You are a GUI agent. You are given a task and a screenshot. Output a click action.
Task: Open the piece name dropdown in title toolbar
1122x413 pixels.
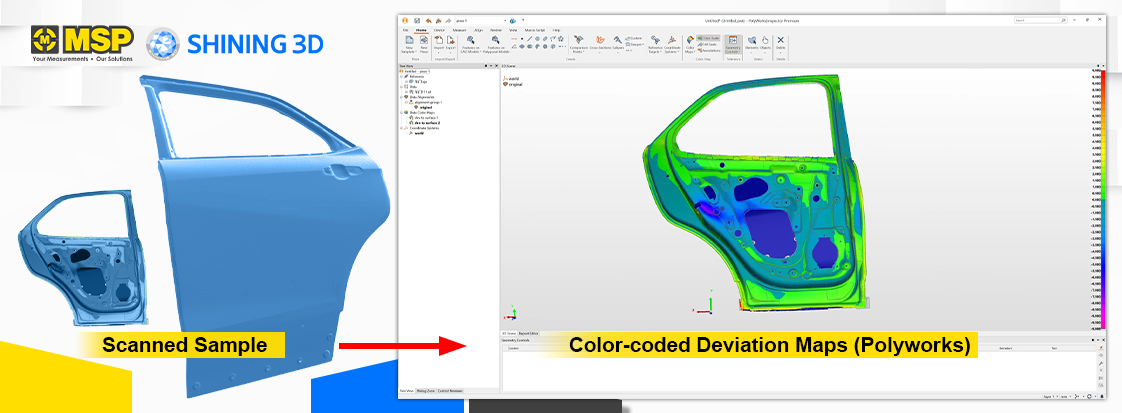(x=503, y=19)
